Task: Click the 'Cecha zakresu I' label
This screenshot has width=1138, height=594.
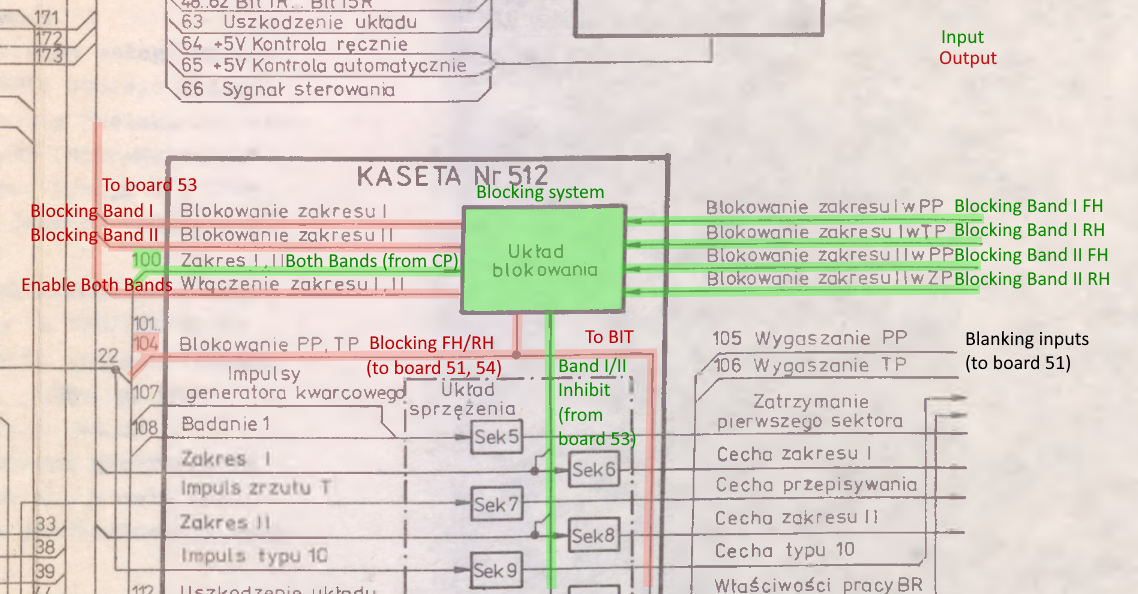Action: pyautogui.click(x=793, y=454)
